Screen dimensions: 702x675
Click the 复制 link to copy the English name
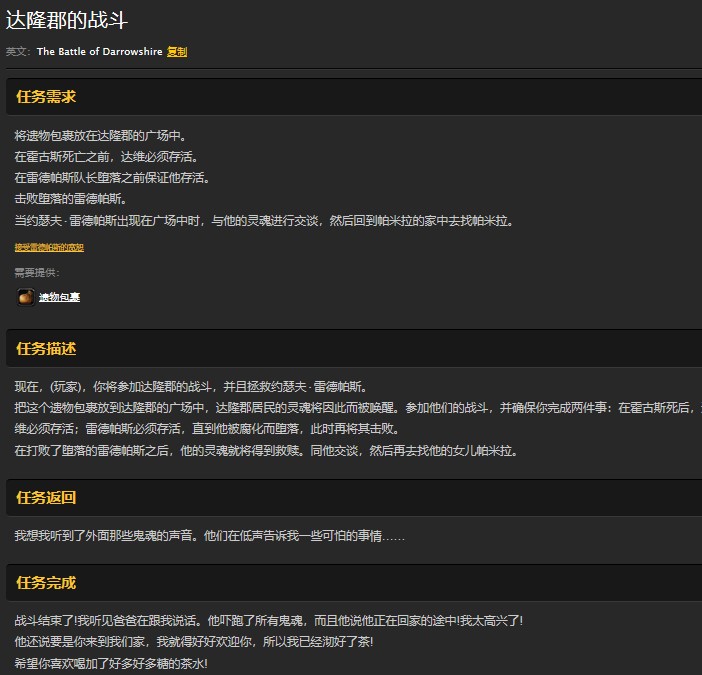[x=177, y=52]
